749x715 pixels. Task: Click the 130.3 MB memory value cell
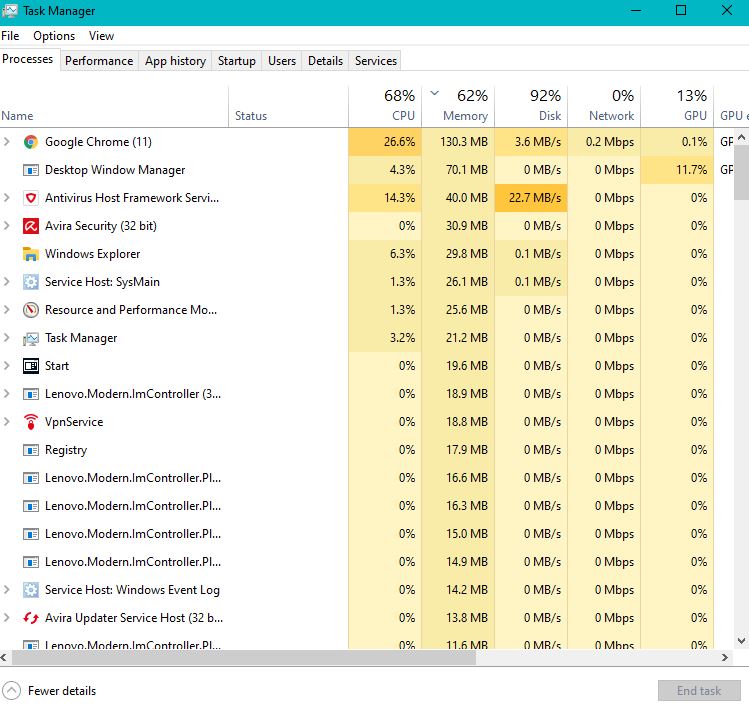(x=458, y=142)
